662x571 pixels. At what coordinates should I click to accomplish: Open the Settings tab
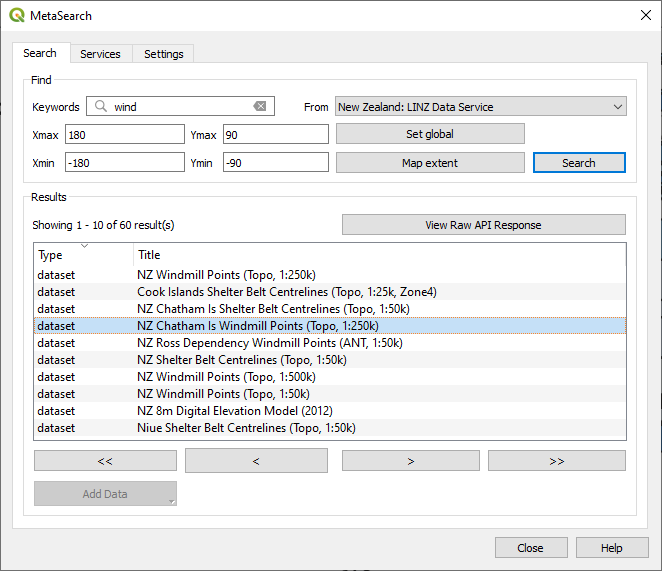(x=163, y=54)
